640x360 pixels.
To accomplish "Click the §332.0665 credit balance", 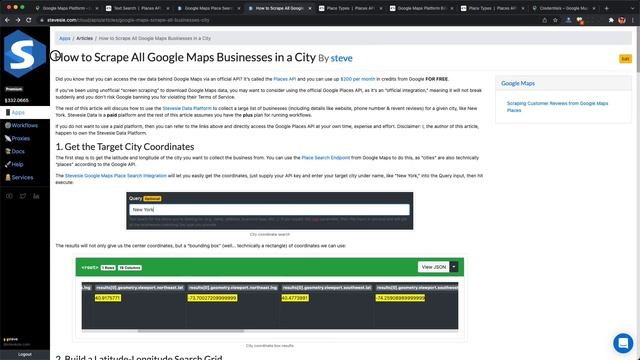I will click(17, 100).
